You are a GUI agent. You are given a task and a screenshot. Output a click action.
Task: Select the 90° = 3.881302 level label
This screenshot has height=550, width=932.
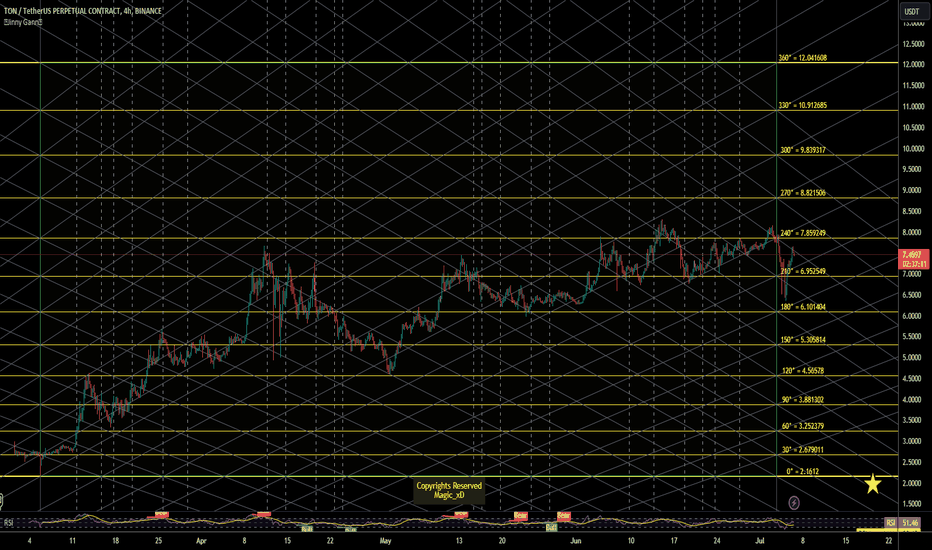pyautogui.click(x=802, y=400)
